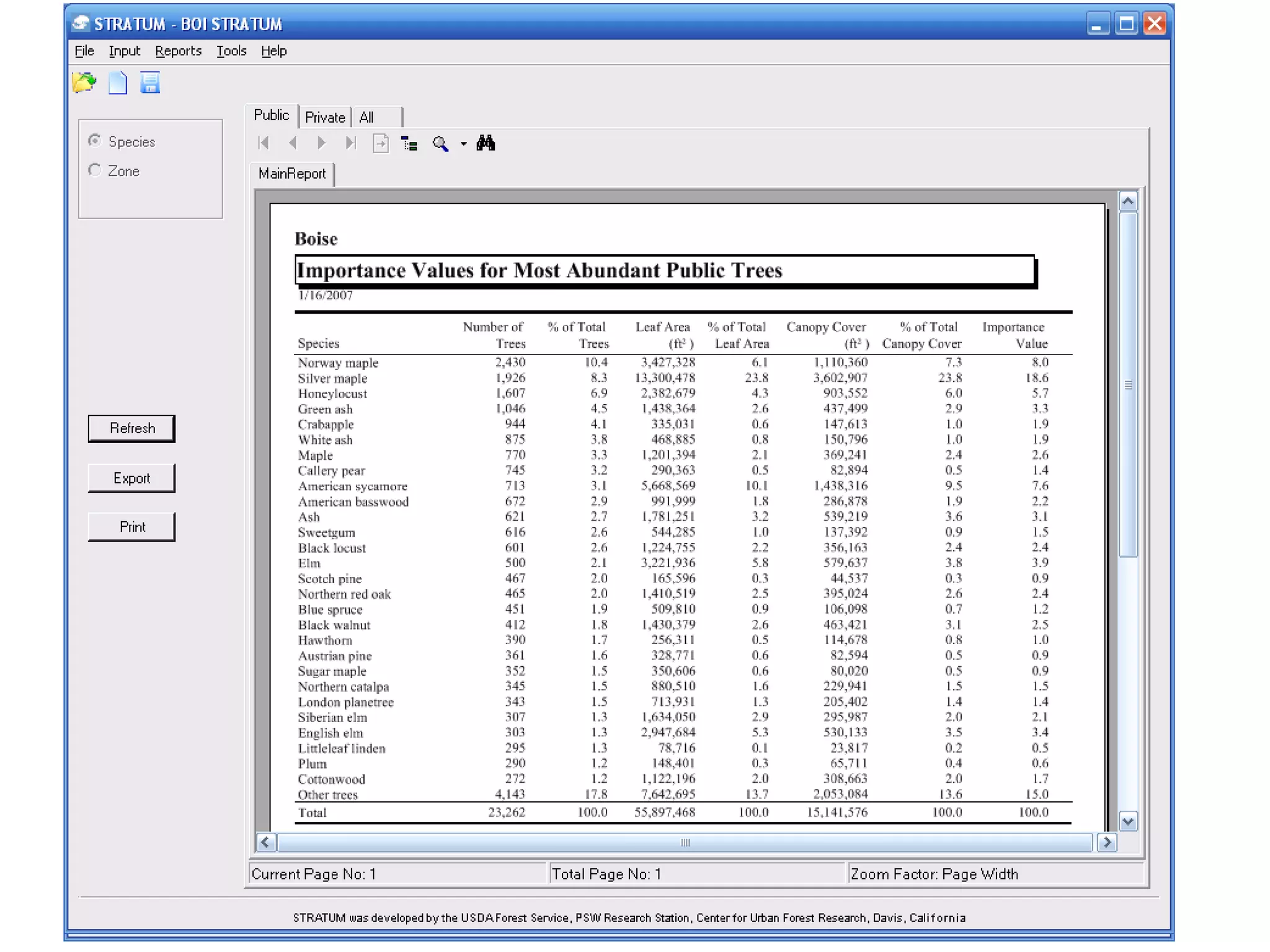
Task: Select the Zone radio button
Action: point(95,170)
